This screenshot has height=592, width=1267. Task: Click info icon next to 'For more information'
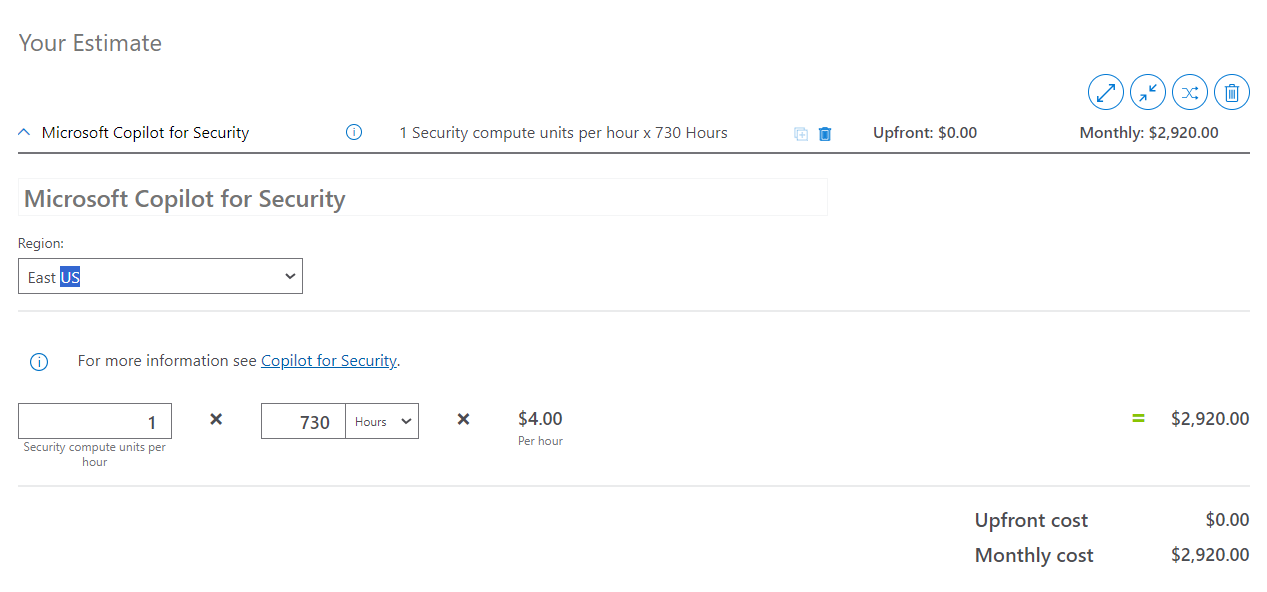[x=39, y=362]
